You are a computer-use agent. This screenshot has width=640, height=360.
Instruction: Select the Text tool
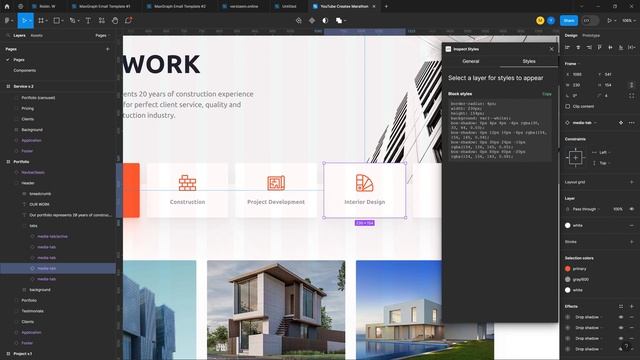tap(88, 20)
